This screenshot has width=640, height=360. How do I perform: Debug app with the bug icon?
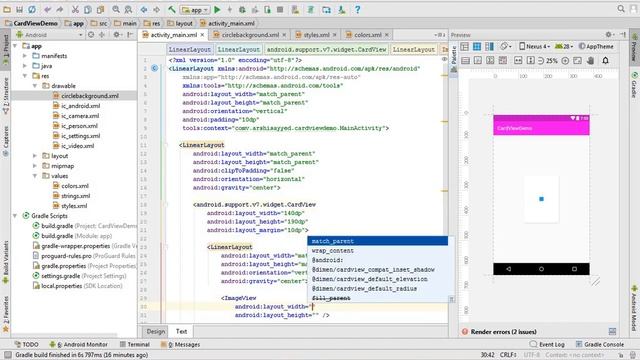(242, 9)
